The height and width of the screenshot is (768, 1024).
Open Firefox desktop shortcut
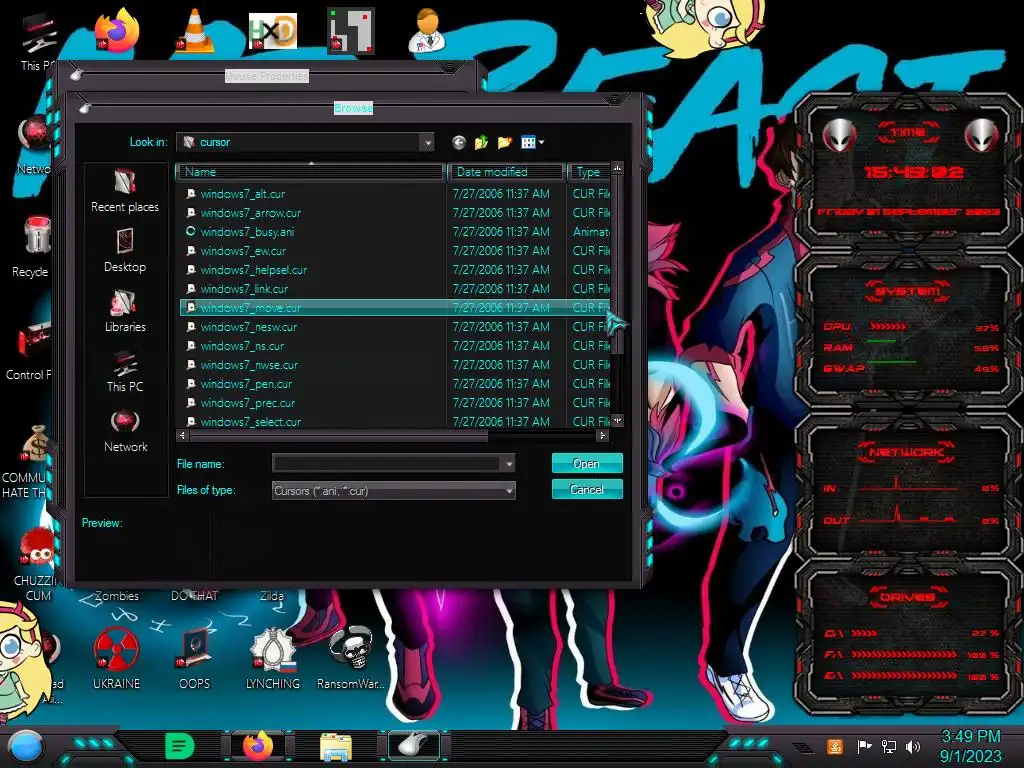[x=118, y=30]
